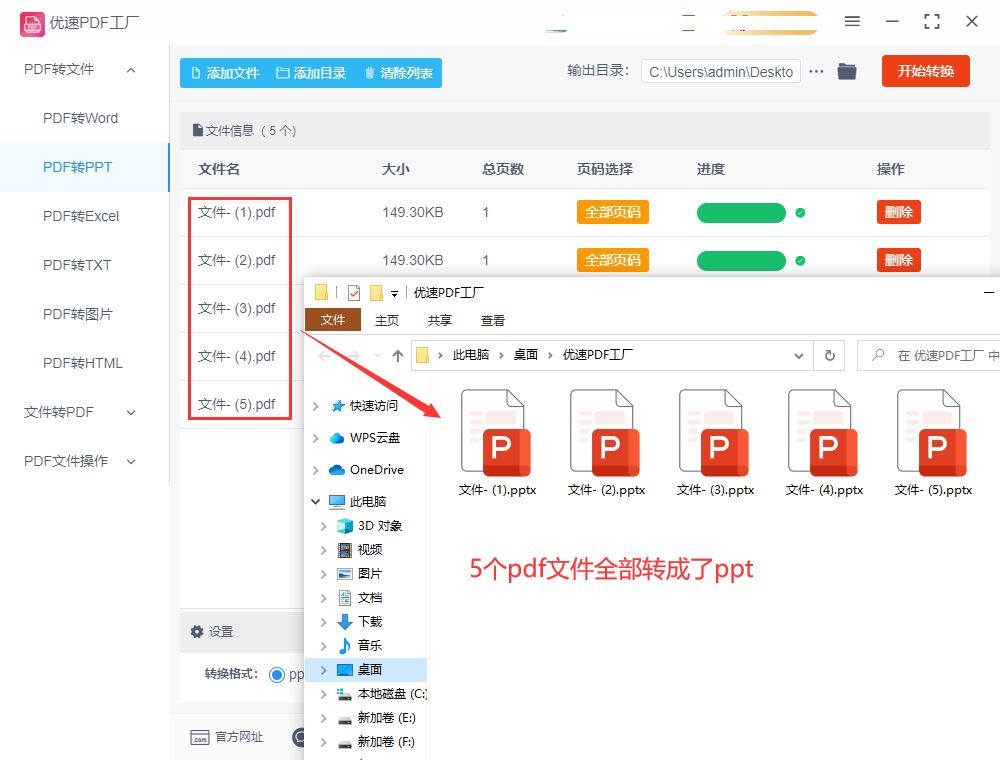This screenshot has width=1000, height=760.
Task: Open PDF转TXT sidebar item
Action: click(77, 265)
